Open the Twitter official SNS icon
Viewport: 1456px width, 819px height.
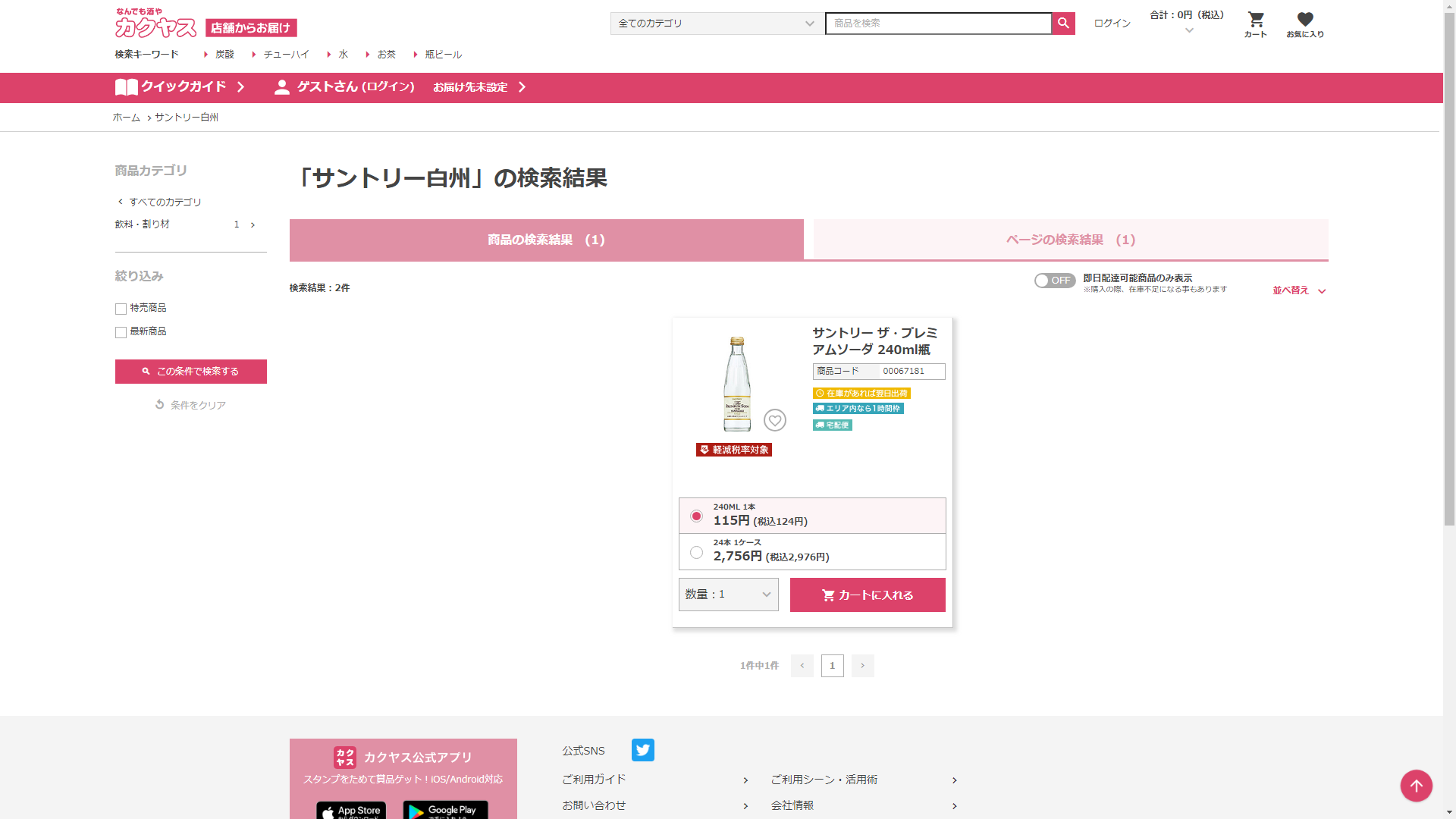click(642, 750)
